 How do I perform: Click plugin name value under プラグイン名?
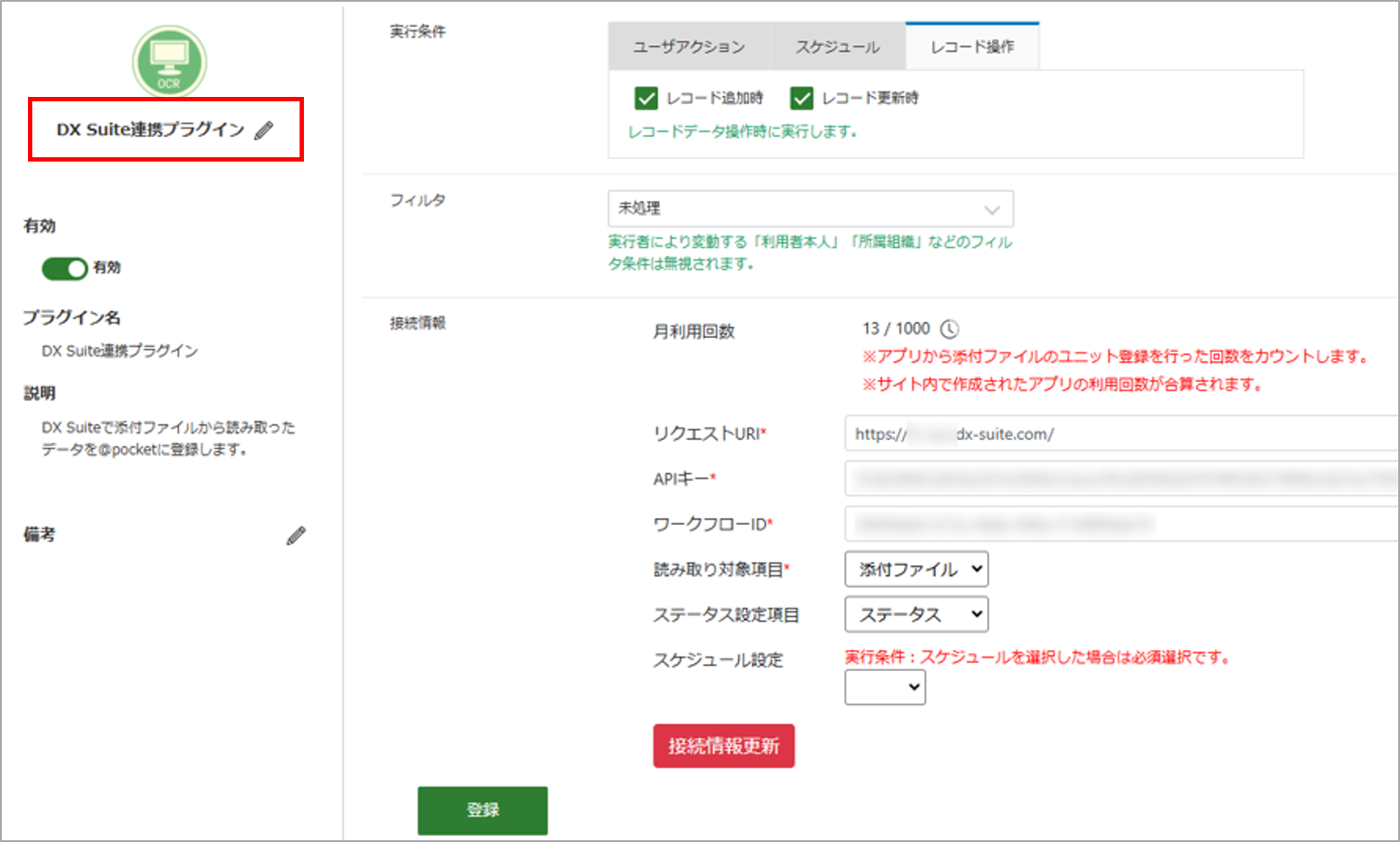tap(120, 351)
